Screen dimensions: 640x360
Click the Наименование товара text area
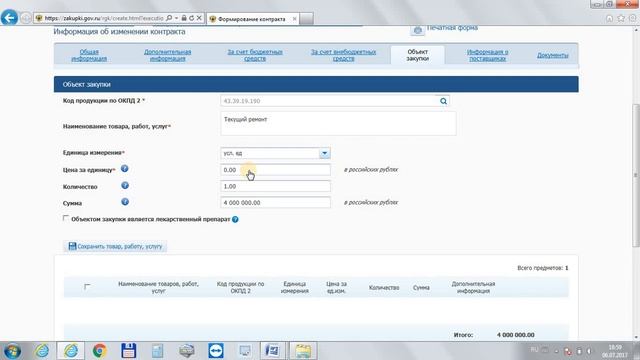point(338,123)
